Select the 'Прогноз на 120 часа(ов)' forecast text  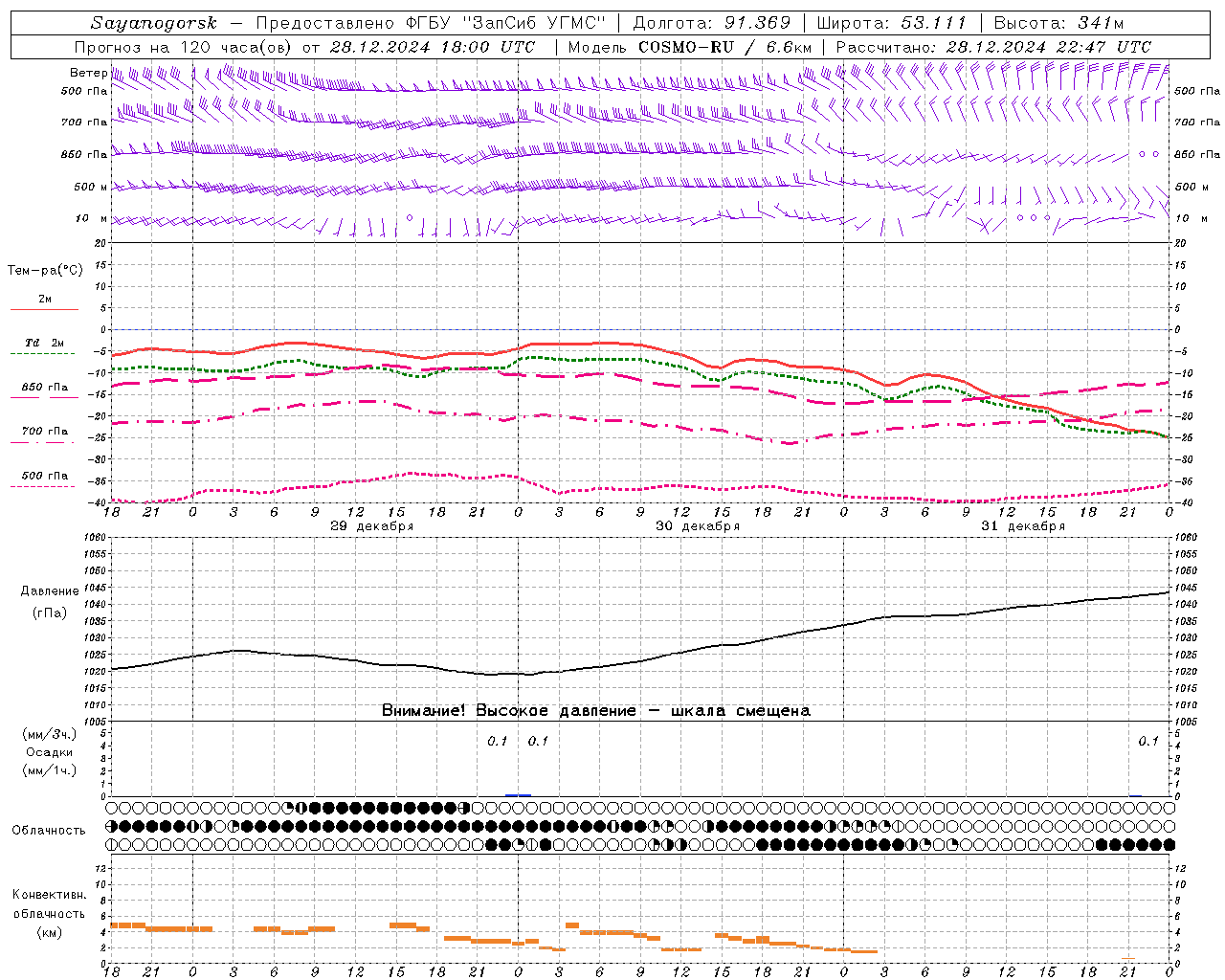click(x=184, y=47)
